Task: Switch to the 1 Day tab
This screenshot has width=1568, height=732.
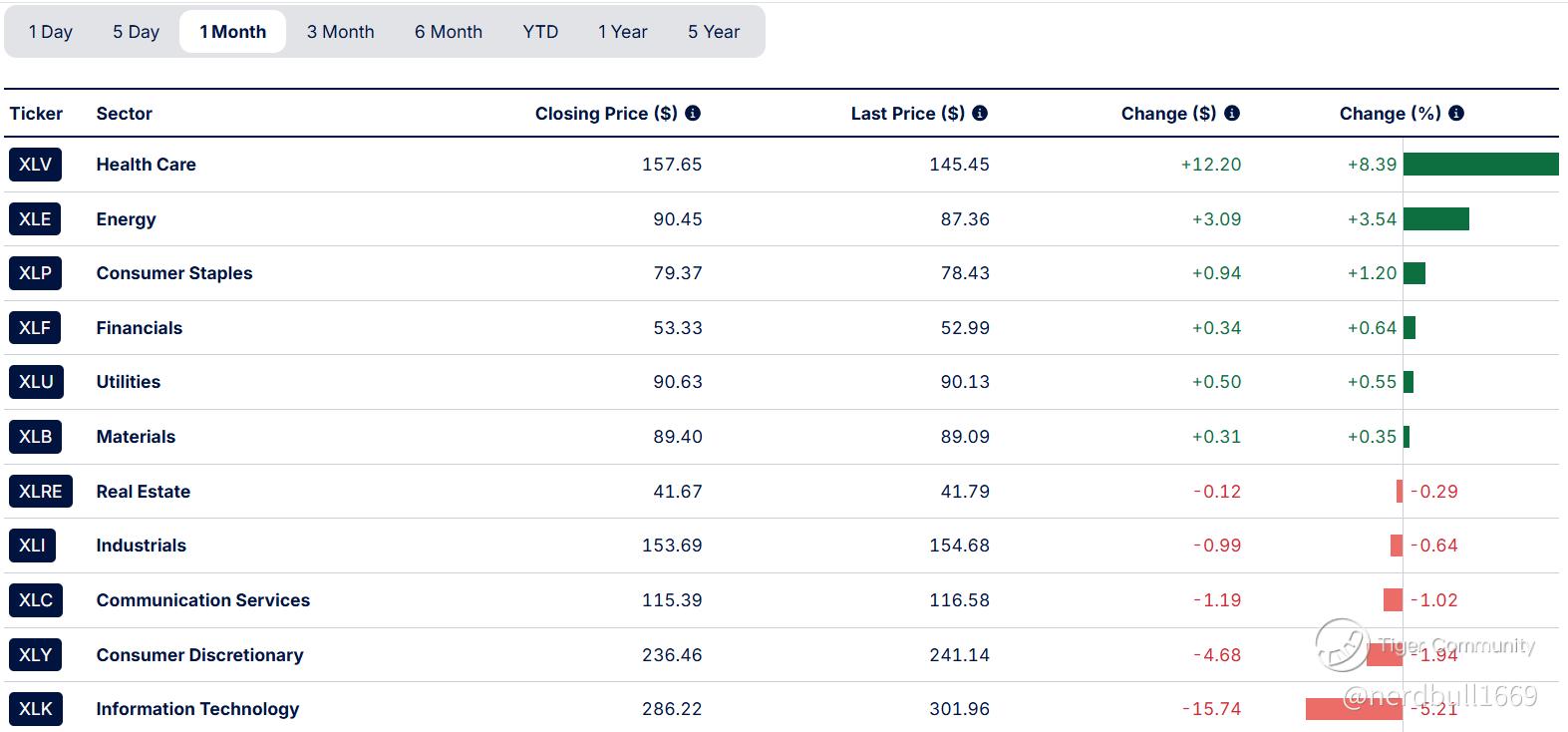Action: coord(51,32)
